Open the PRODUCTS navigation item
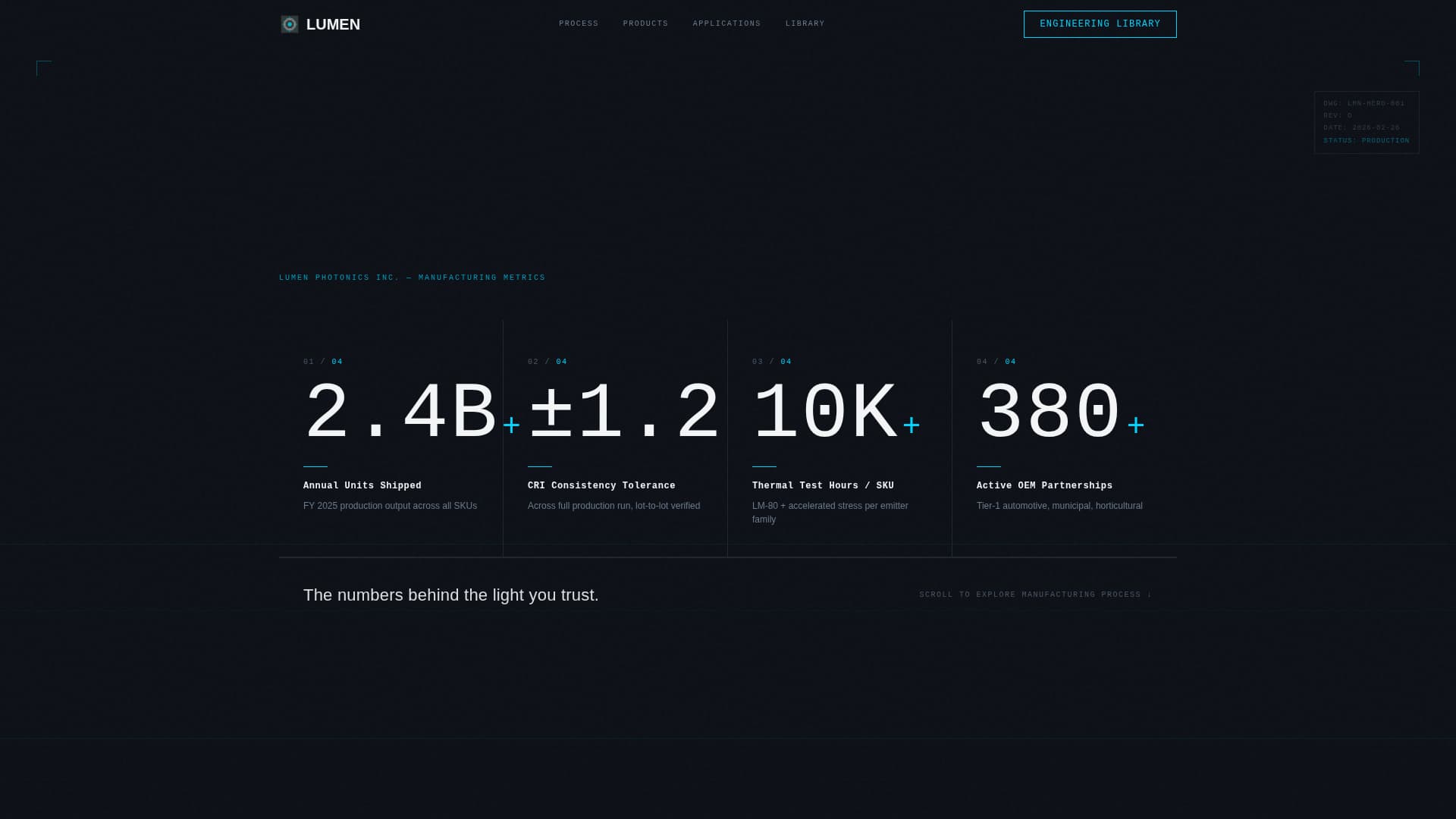Viewport: 1456px width, 819px height. (645, 24)
